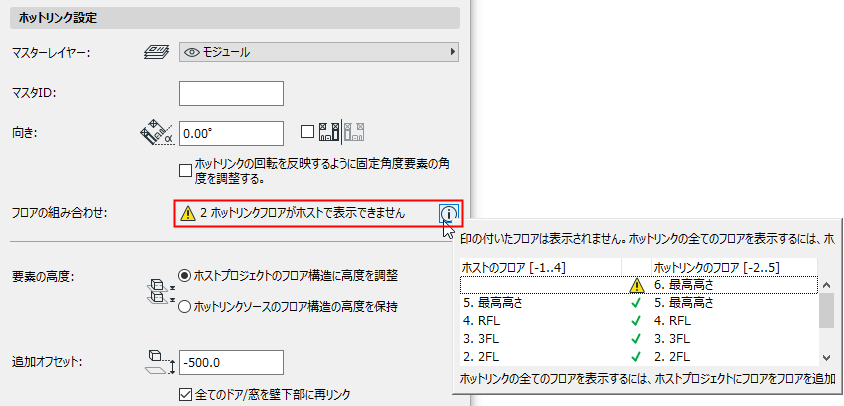Click the floor list scrollbar thumb

[827, 311]
